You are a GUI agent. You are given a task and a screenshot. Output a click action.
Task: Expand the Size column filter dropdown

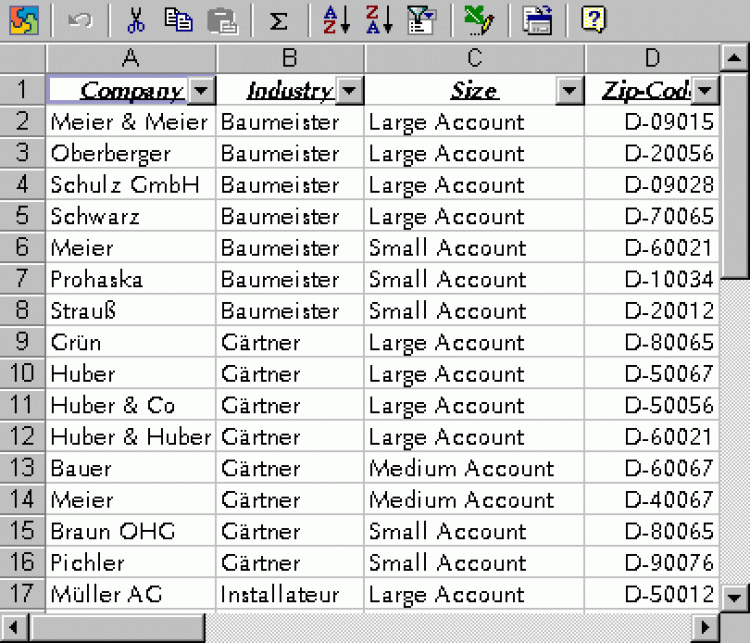pyautogui.click(x=569, y=92)
